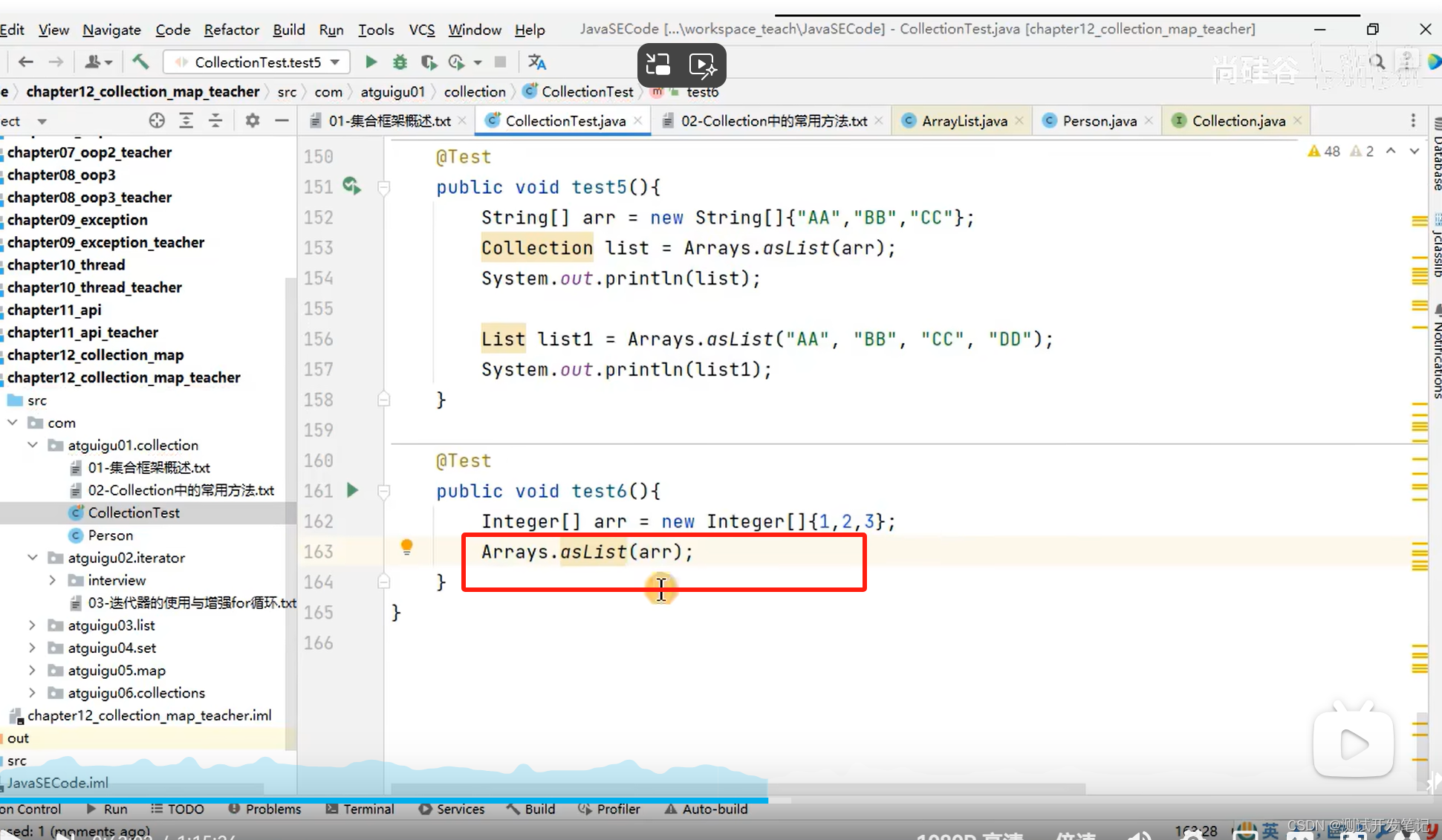
Task: Click the bookmark icon on line 151
Action: coord(383,186)
